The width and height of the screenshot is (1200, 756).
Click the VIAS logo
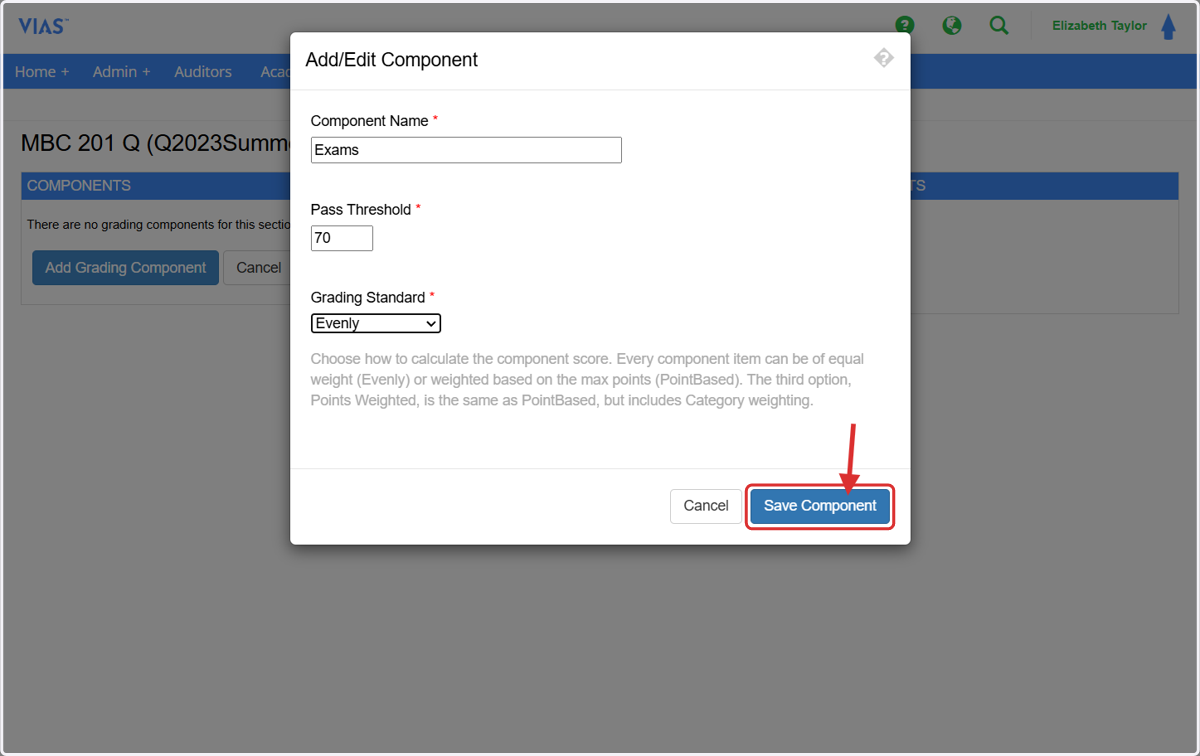coord(43,26)
